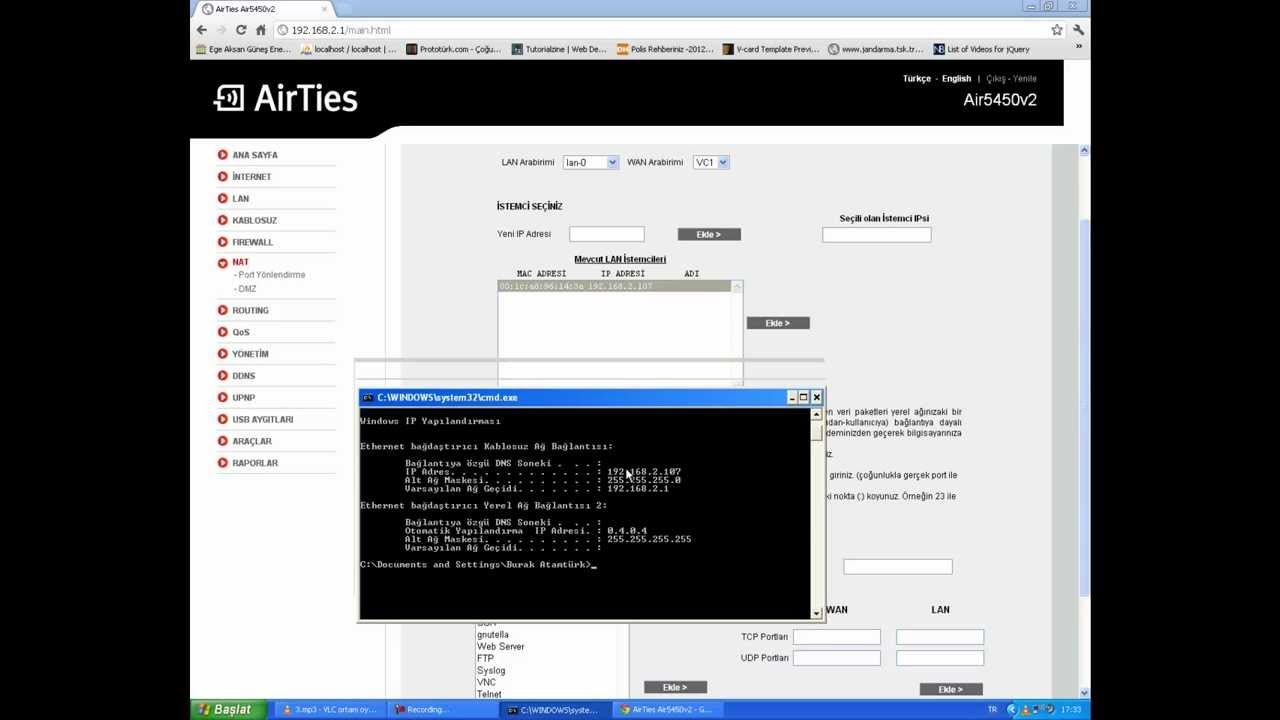The height and width of the screenshot is (720, 1280).
Task: Select LAN client row 192.168.2.107
Action: [615, 287]
